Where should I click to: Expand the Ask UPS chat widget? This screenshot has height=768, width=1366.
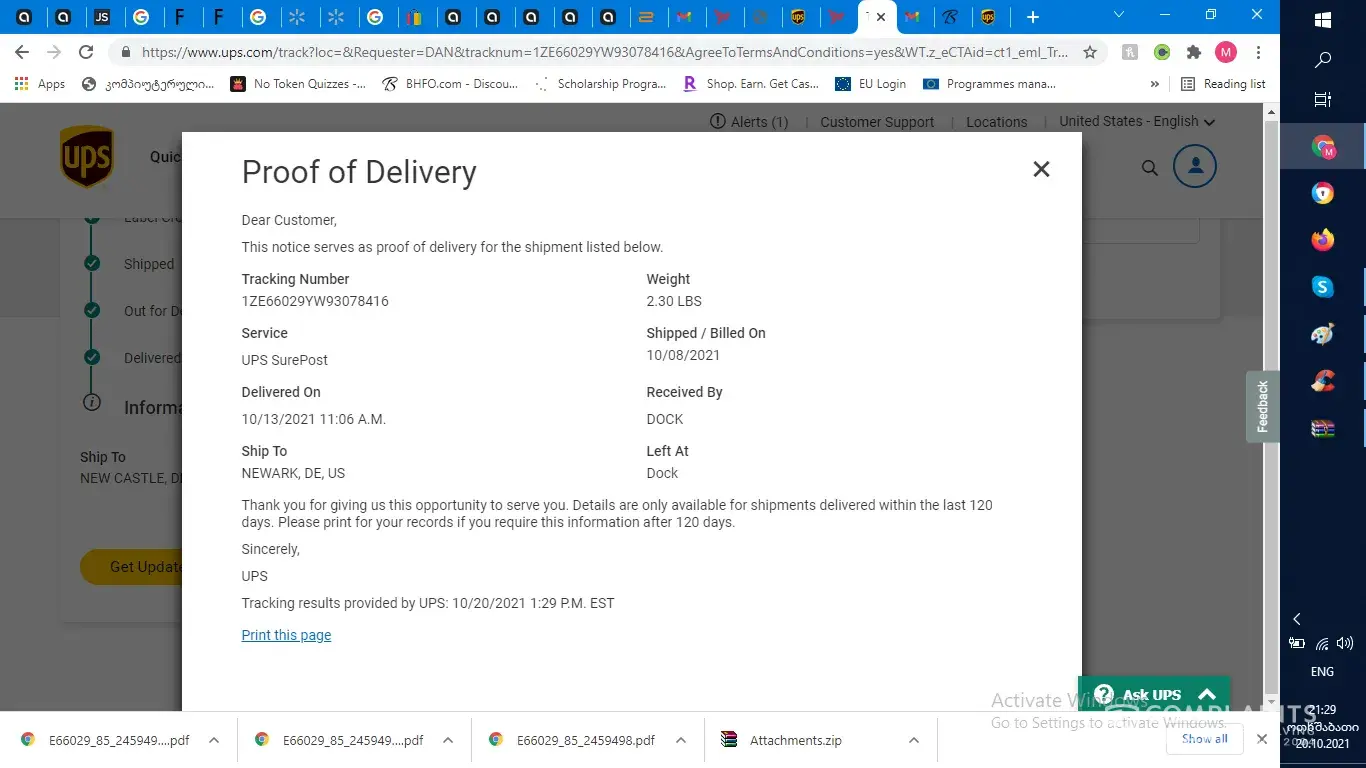pos(1207,694)
